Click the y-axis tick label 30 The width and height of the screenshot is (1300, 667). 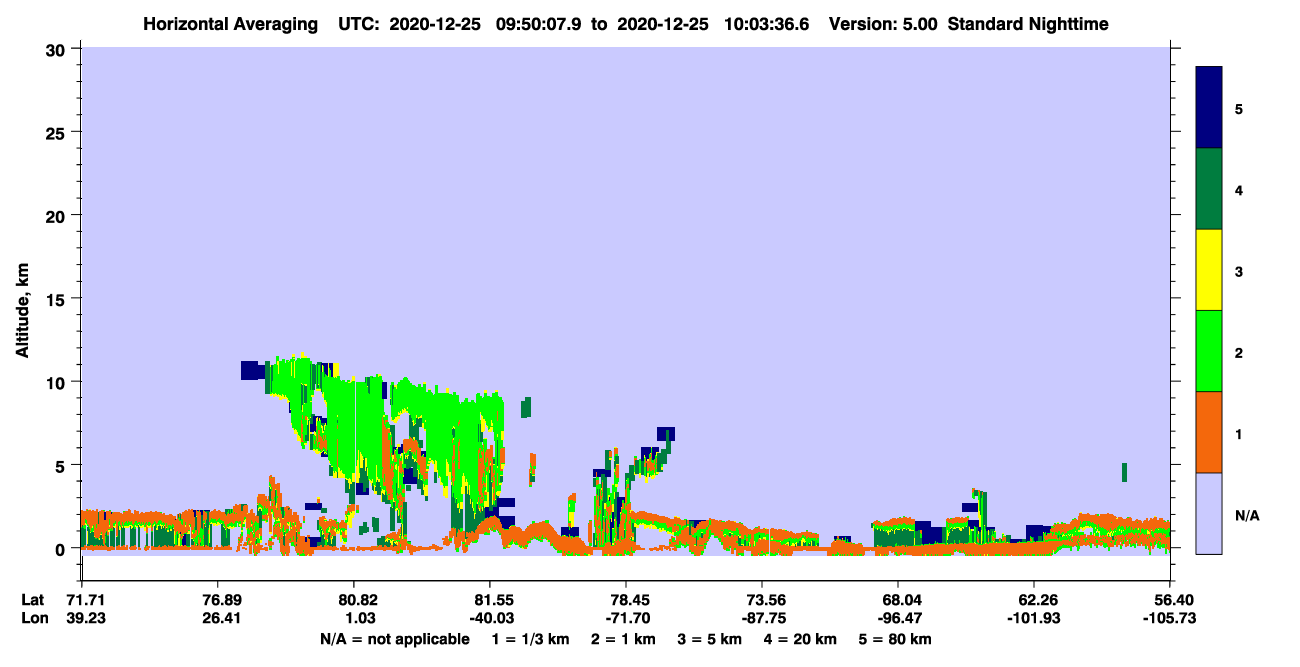[58, 49]
